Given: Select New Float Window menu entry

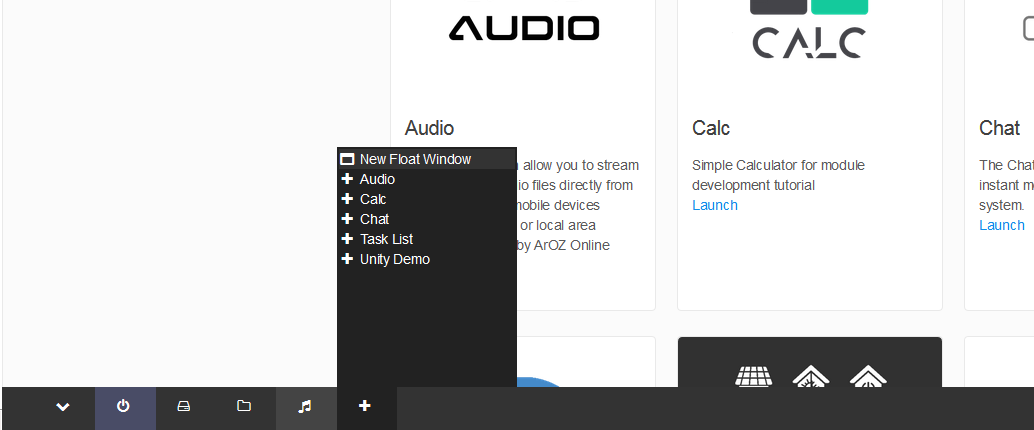Looking at the screenshot, I should [415, 159].
